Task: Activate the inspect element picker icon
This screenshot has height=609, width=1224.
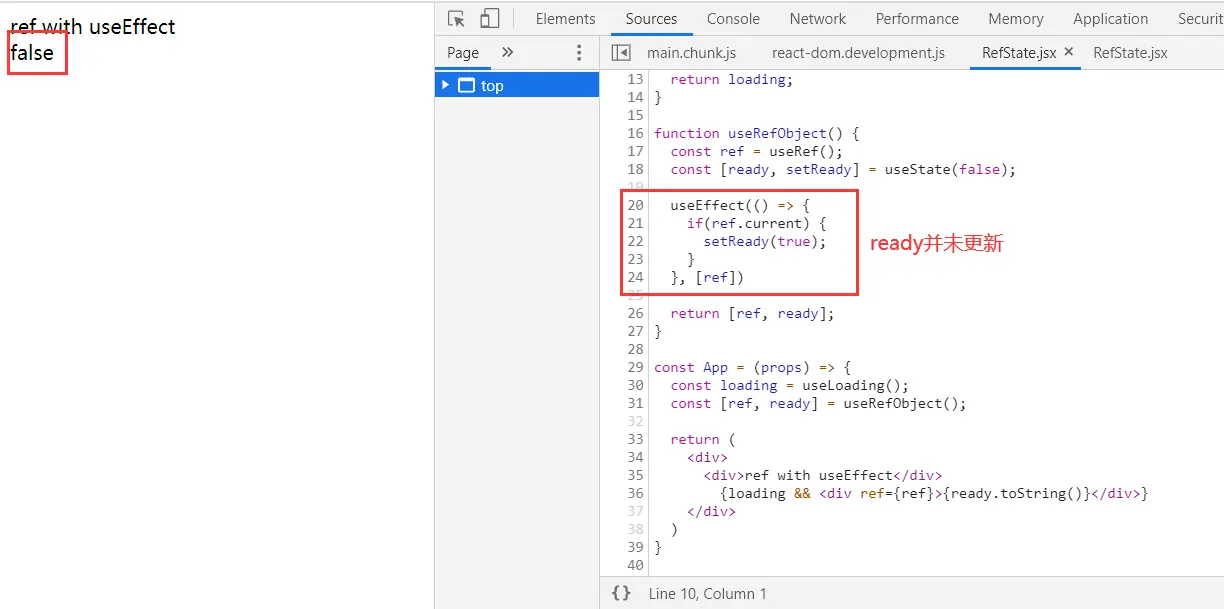Action: point(457,18)
